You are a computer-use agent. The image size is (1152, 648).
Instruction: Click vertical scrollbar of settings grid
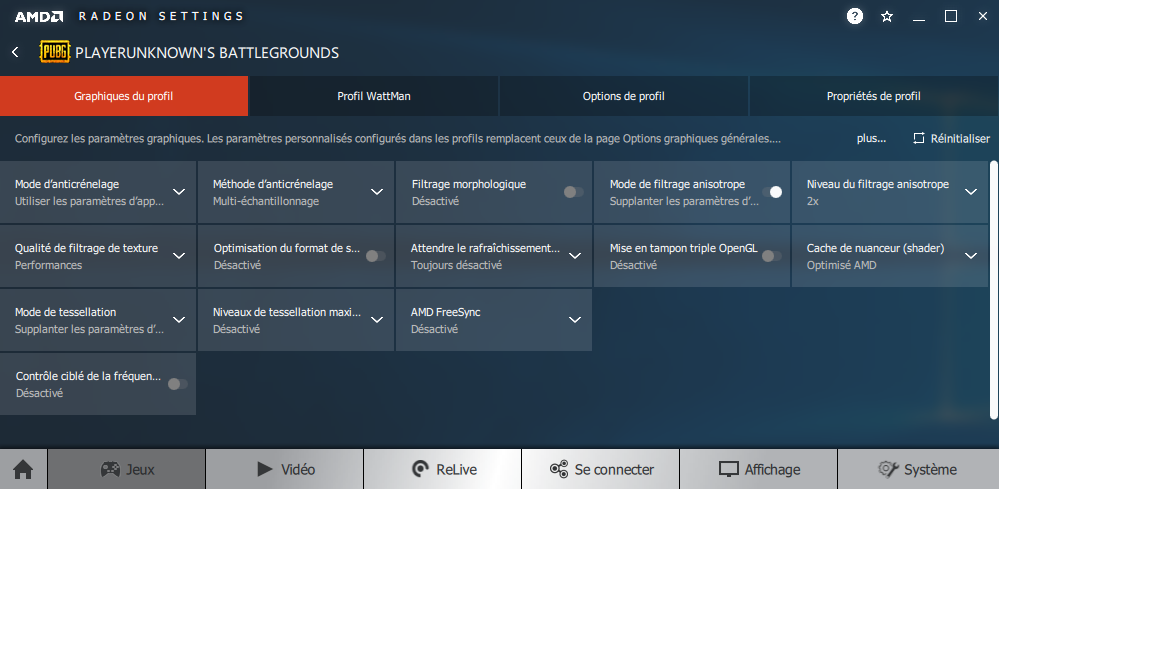(994, 290)
